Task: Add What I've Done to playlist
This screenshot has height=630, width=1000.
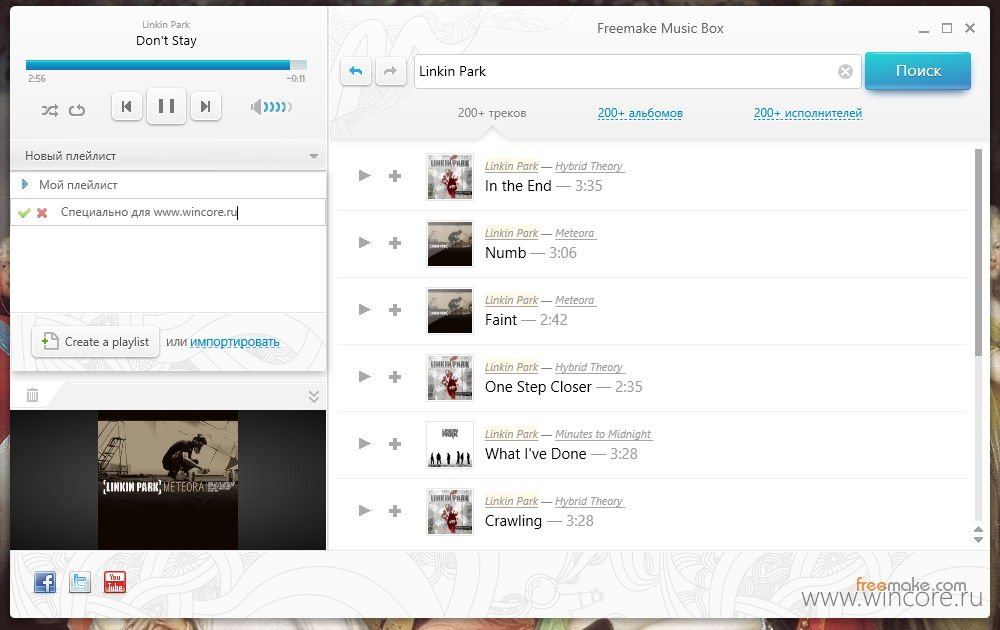Action: coord(395,444)
